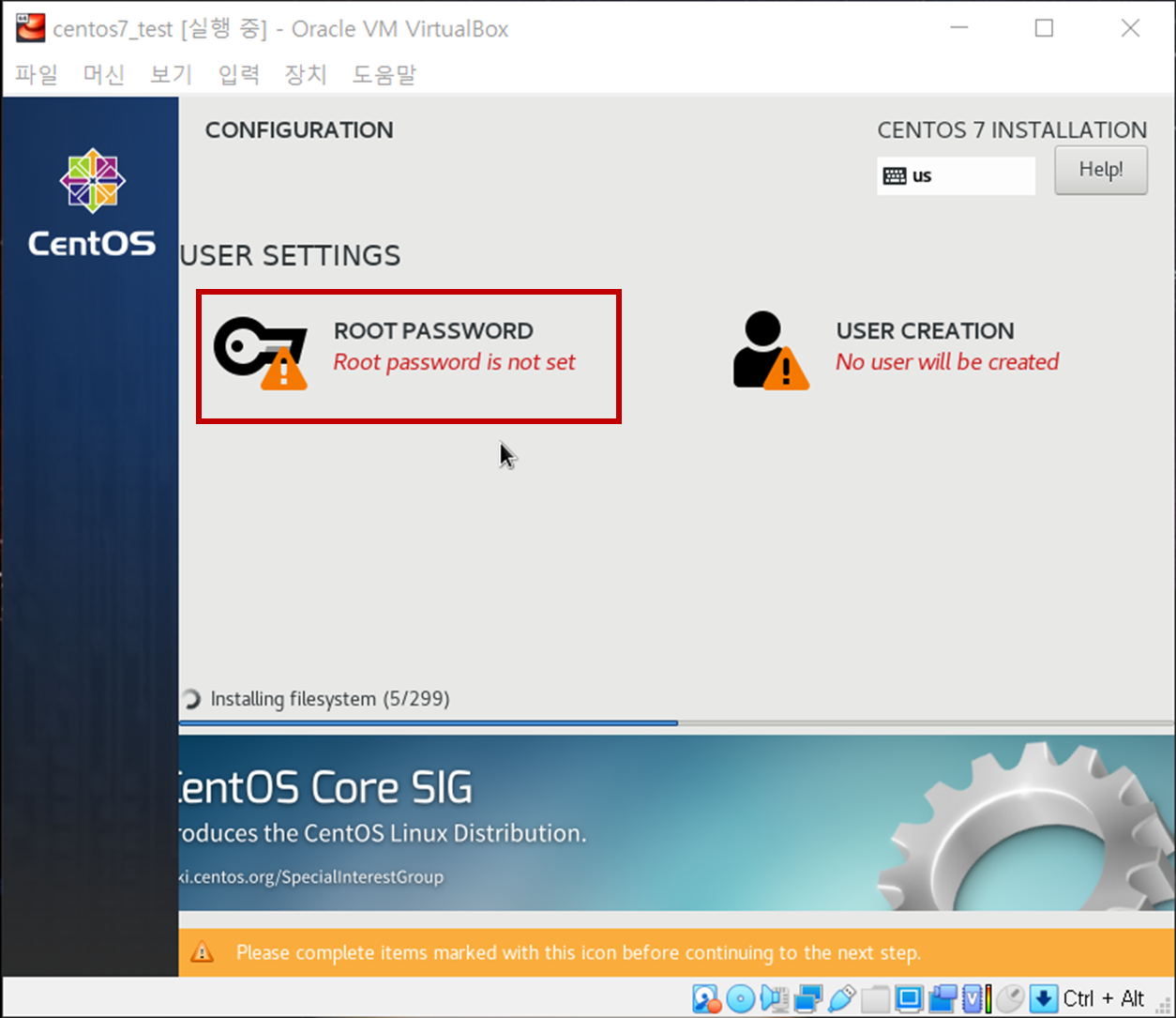Click the USB devices status icon
This screenshot has width=1176, height=1018.
coord(841,998)
